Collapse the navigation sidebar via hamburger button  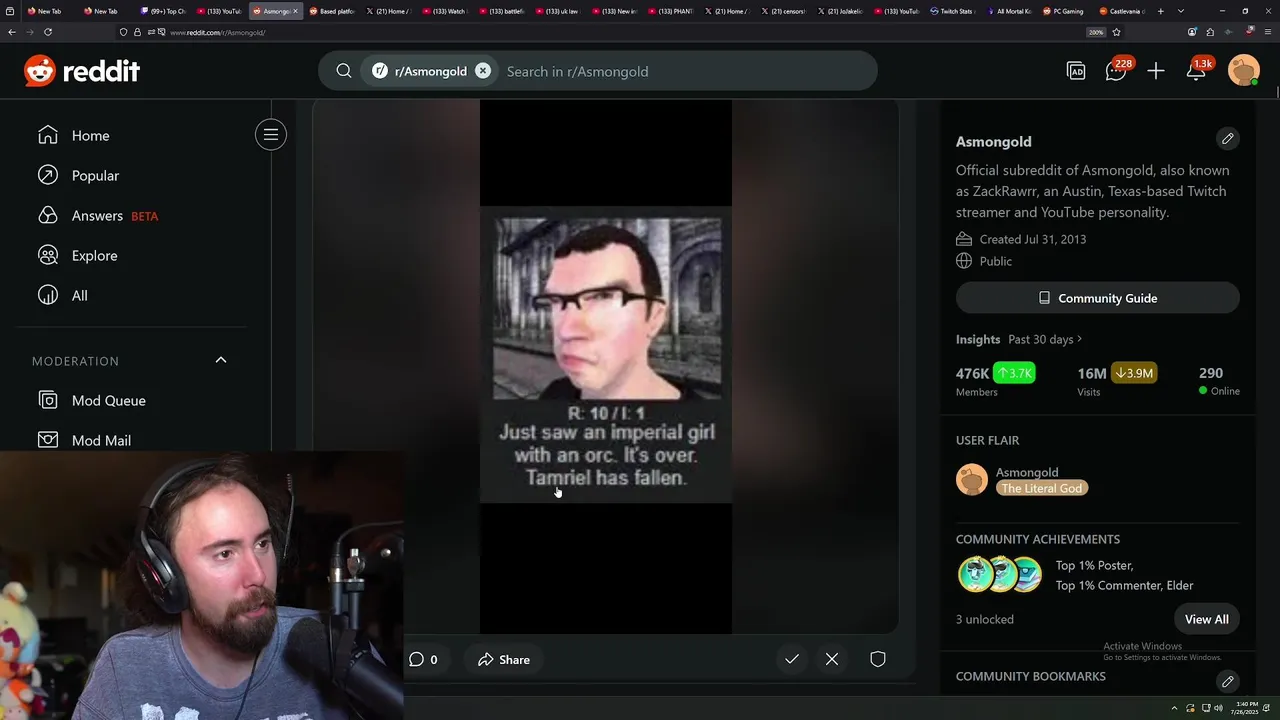pyautogui.click(x=271, y=135)
